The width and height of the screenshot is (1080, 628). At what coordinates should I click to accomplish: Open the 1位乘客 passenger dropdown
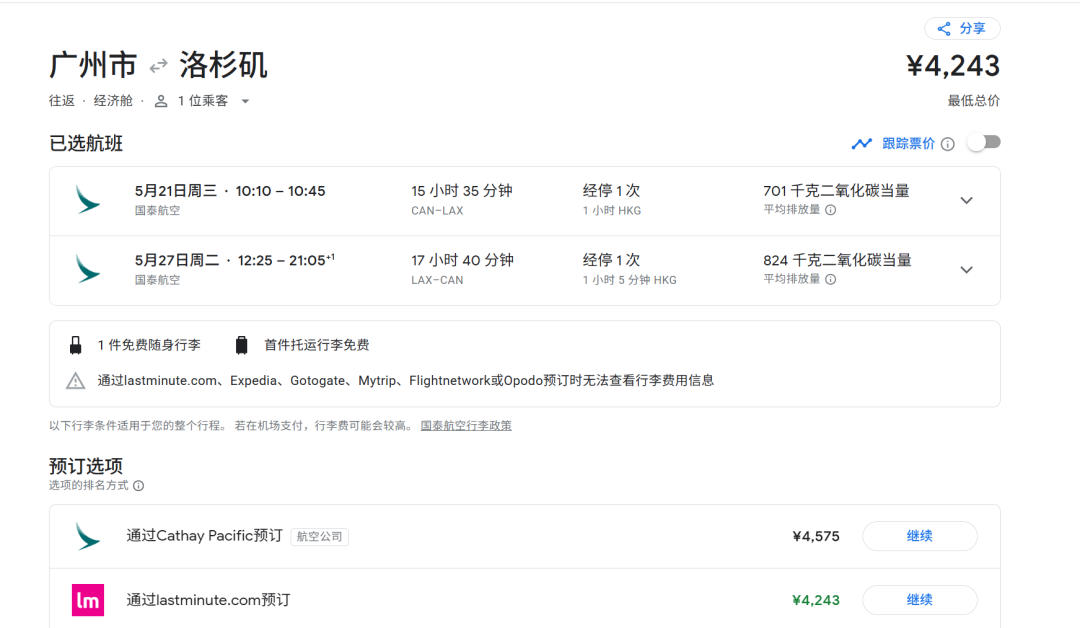click(245, 101)
